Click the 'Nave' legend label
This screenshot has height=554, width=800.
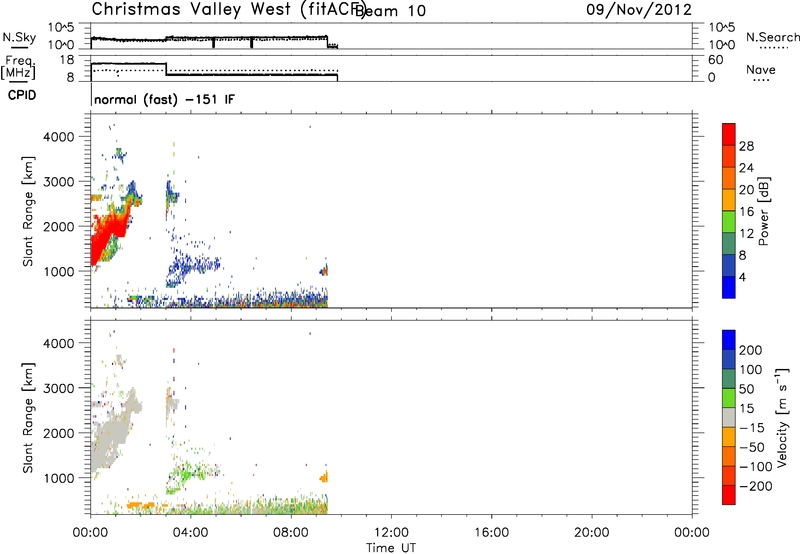pyautogui.click(x=761, y=69)
